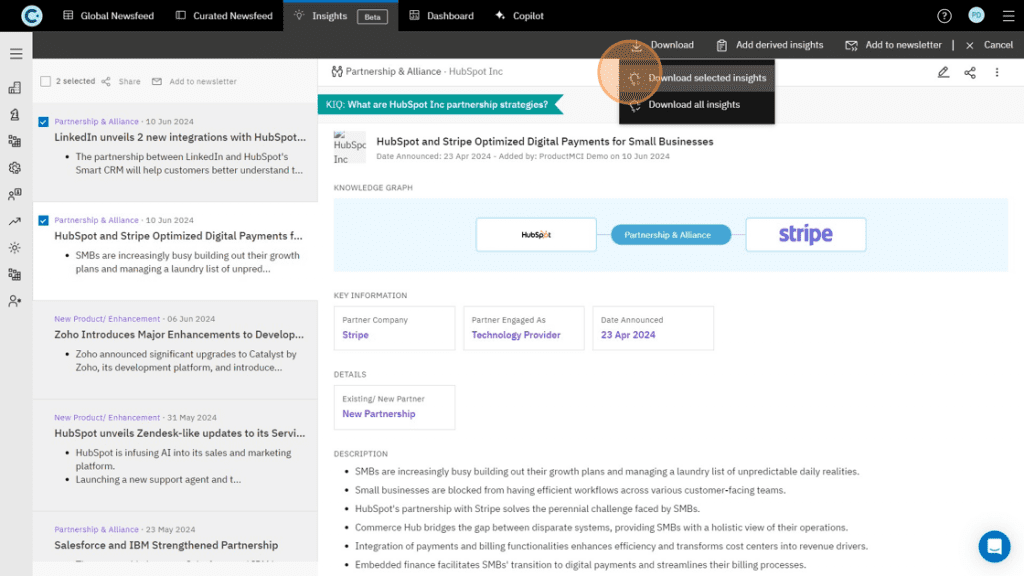Open the three-dot more options menu
This screenshot has height=576, width=1024.
tap(997, 72)
